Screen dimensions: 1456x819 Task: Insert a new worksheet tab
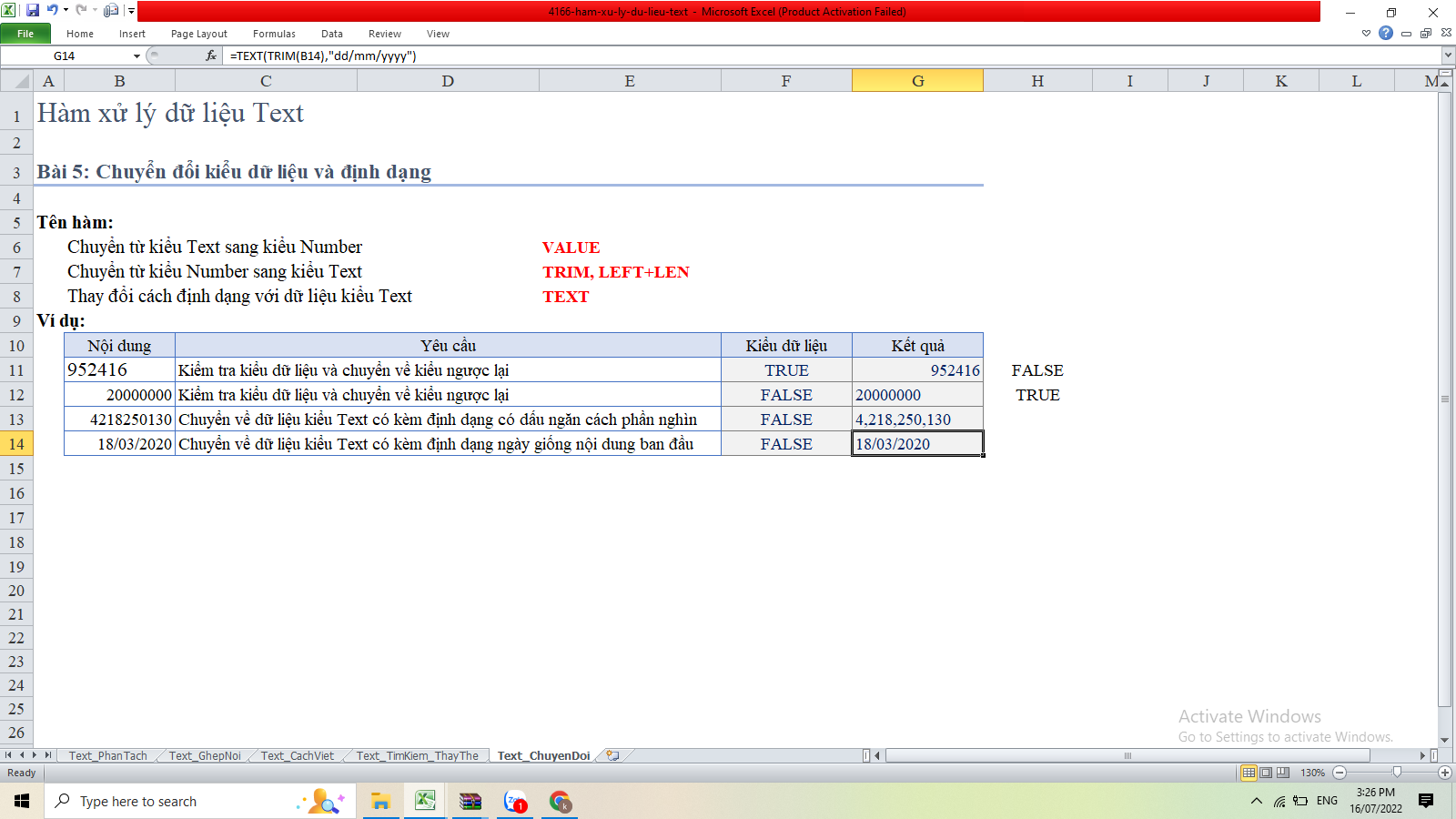[613, 755]
